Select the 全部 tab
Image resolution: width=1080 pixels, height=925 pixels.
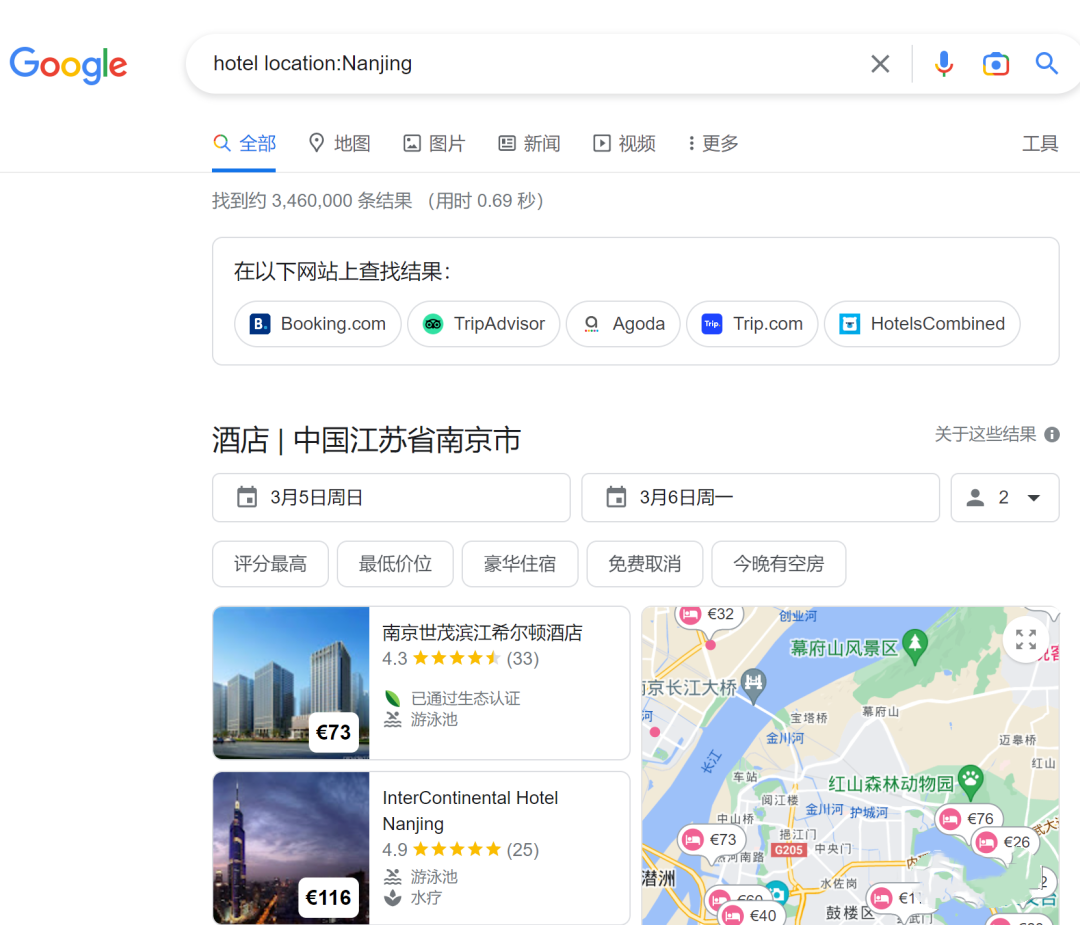coord(244,143)
